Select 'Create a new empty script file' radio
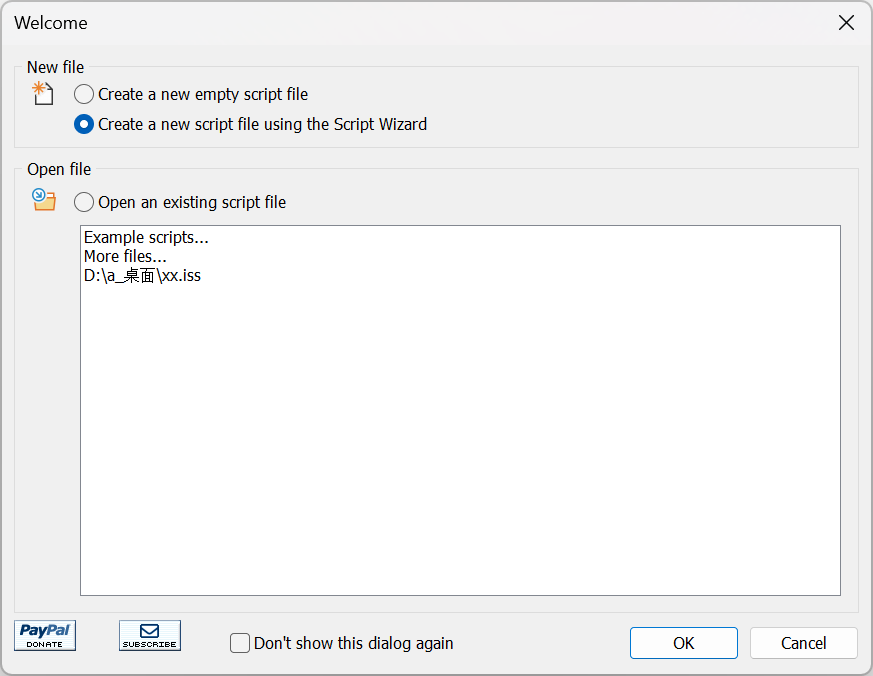The image size is (873, 676). coord(84,94)
